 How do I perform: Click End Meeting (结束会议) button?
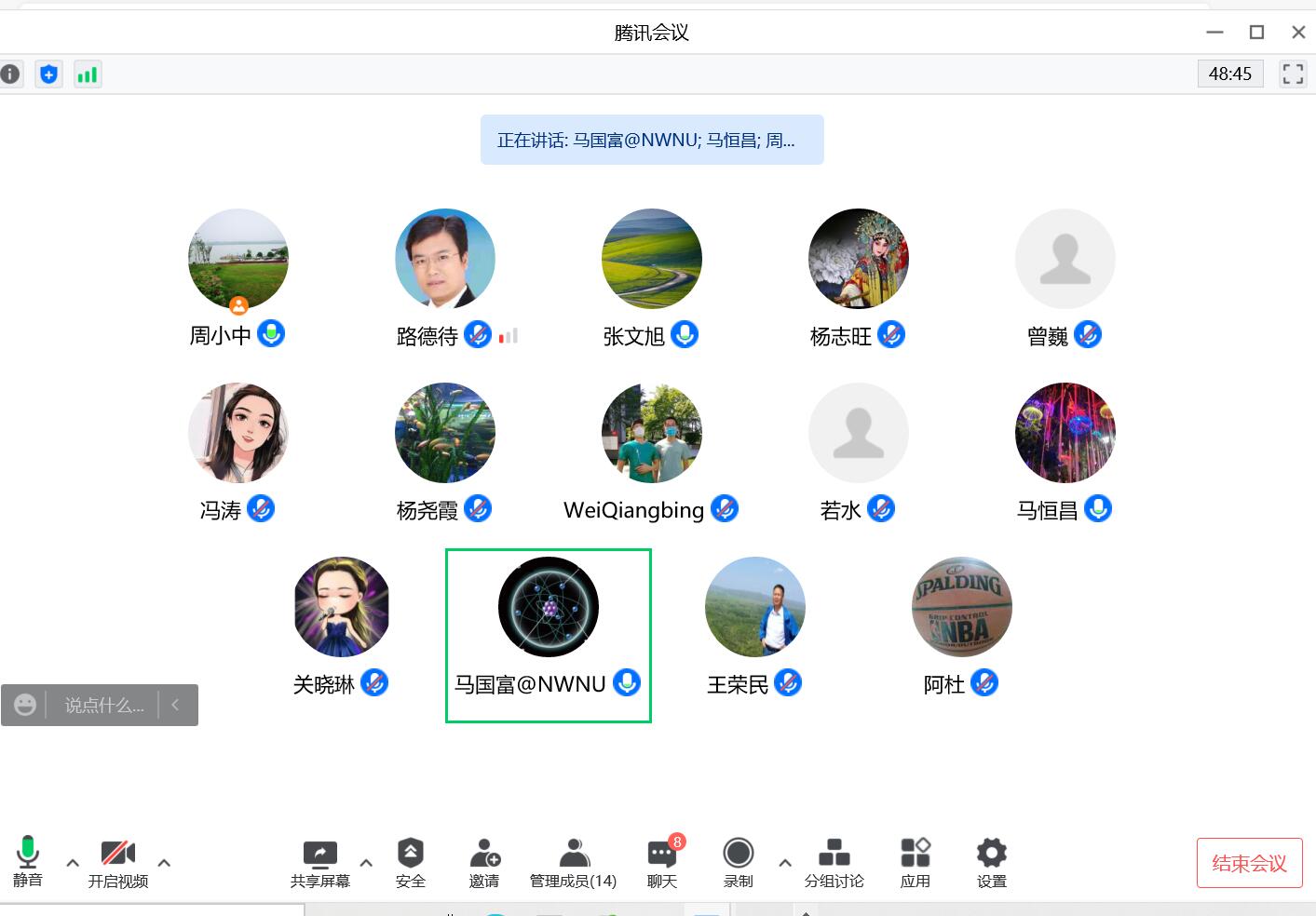coord(1249,863)
